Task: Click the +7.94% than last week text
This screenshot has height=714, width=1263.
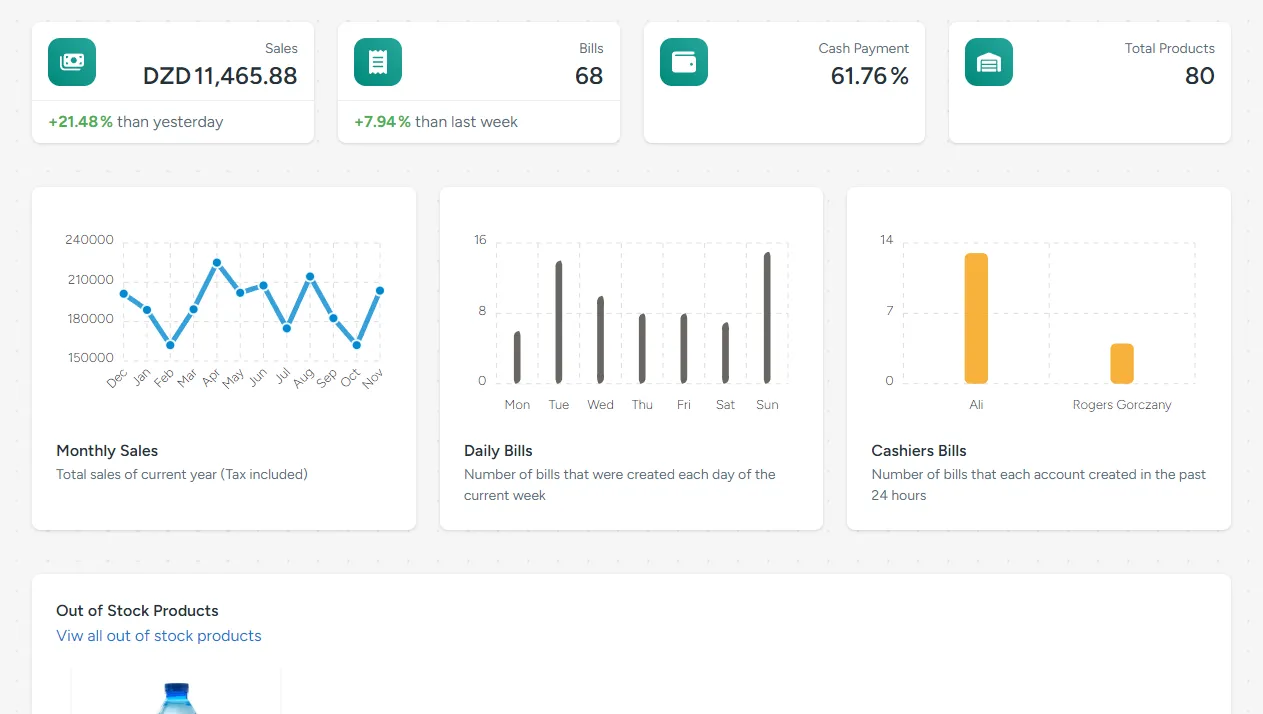Action: pyautogui.click(x=436, y=122)
